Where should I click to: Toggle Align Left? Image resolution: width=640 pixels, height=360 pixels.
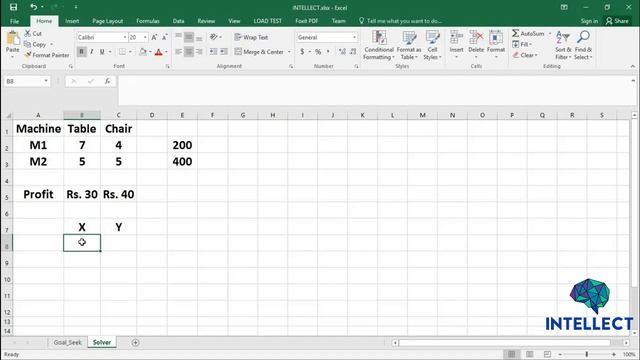tap(178, 52)
